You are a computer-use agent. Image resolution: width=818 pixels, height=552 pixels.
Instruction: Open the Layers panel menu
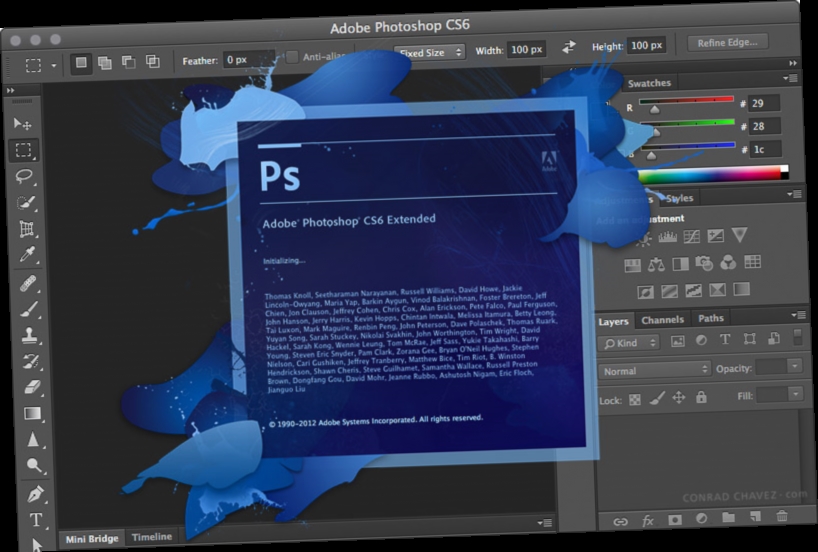pyautogui.click(x=798, y=315)
